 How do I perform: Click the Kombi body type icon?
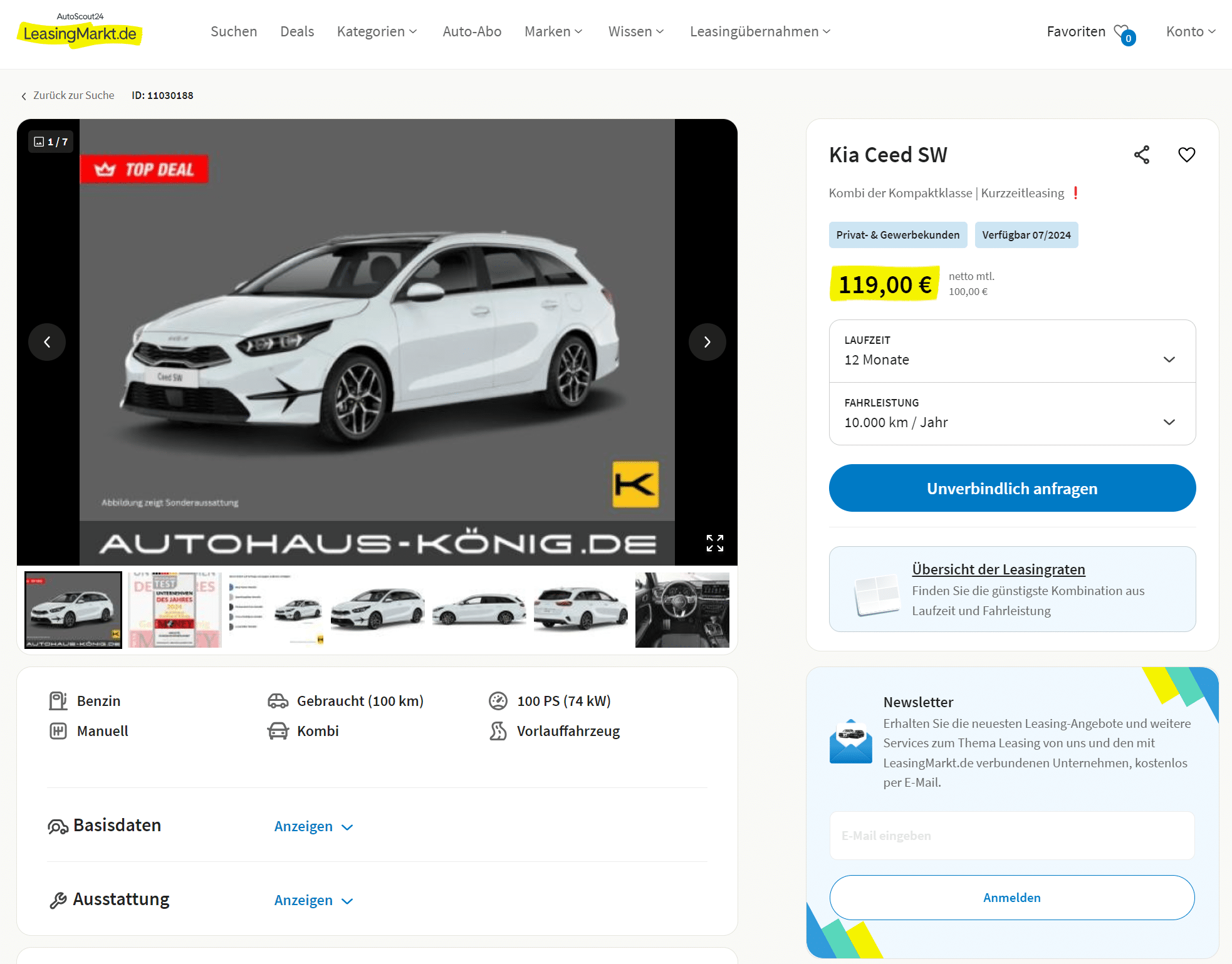278,731
